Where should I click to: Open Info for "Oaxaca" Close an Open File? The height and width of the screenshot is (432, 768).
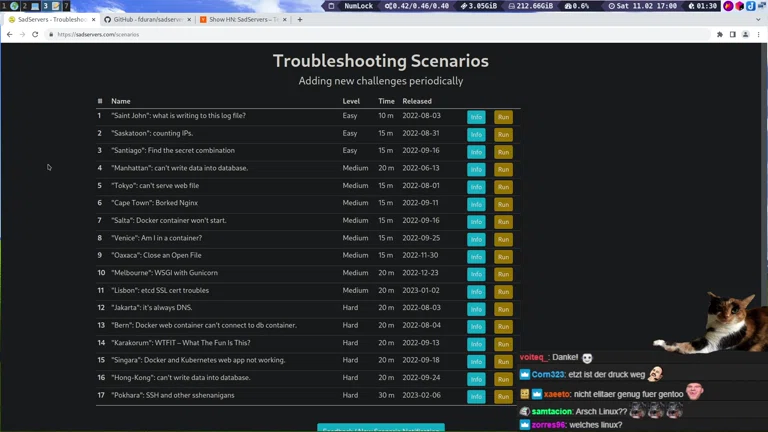pos(476,257)
